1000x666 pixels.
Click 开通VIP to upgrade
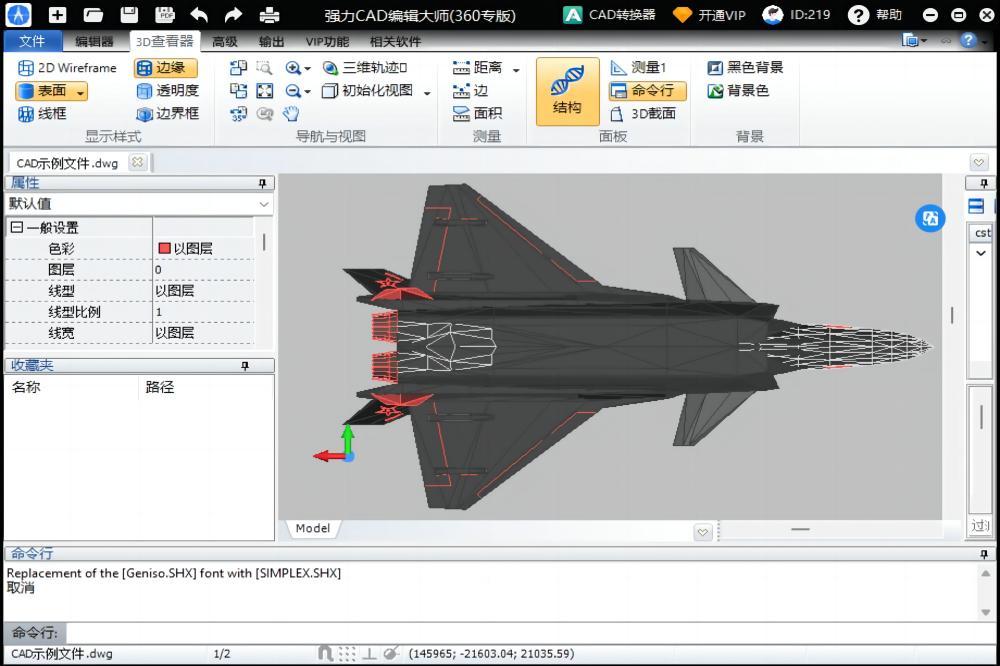[710, 15]
